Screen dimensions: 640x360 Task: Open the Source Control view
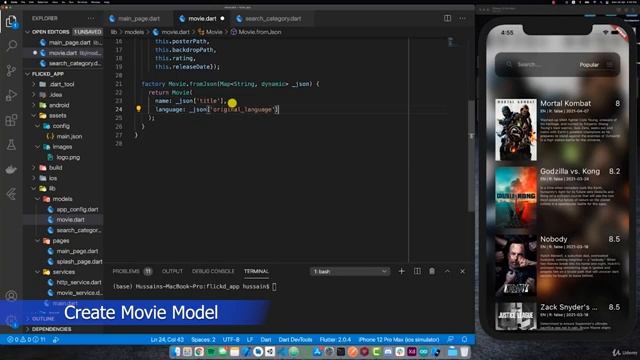11,71
